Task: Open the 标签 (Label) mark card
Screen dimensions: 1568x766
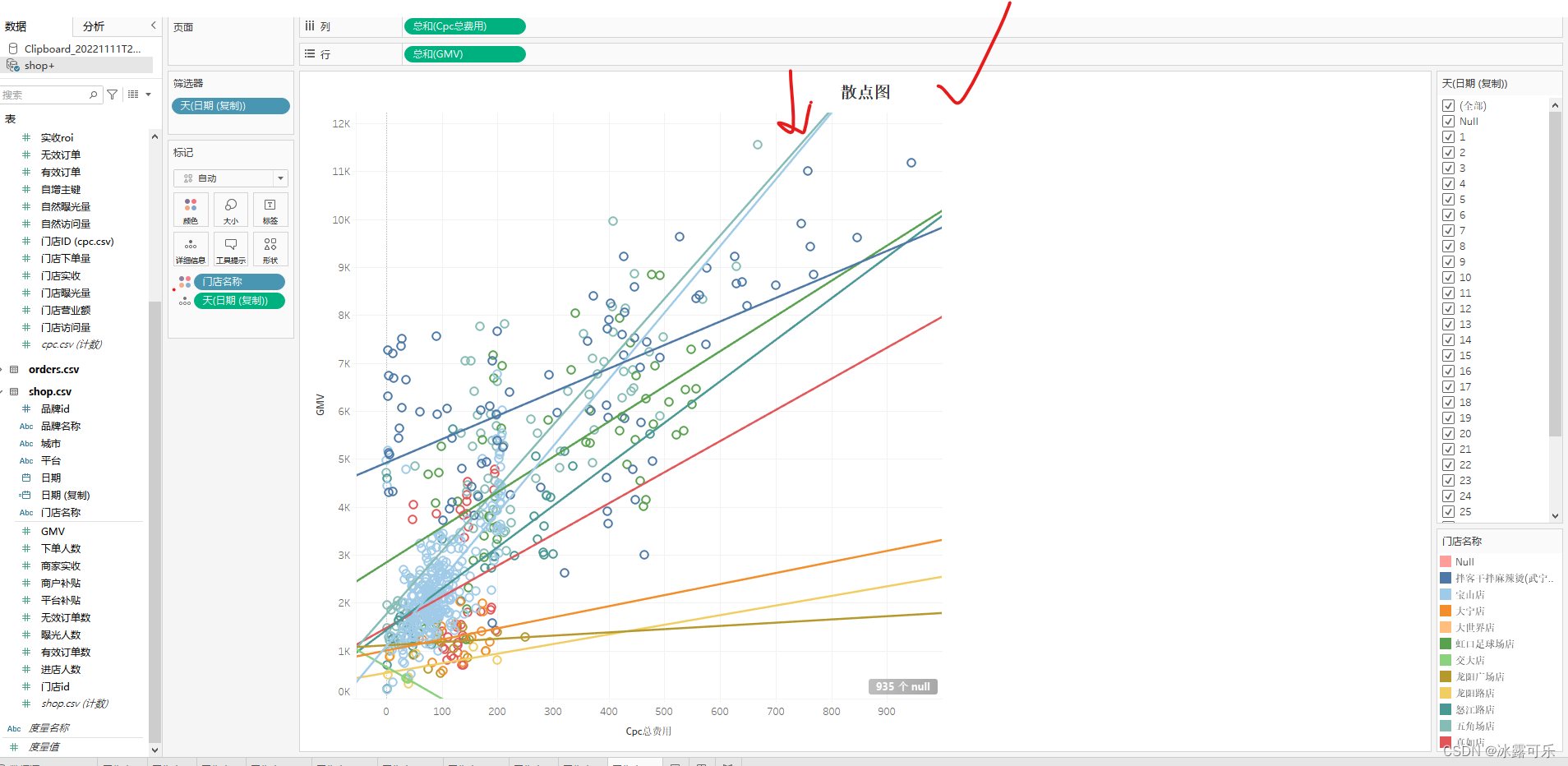Action: coord(270,210)
